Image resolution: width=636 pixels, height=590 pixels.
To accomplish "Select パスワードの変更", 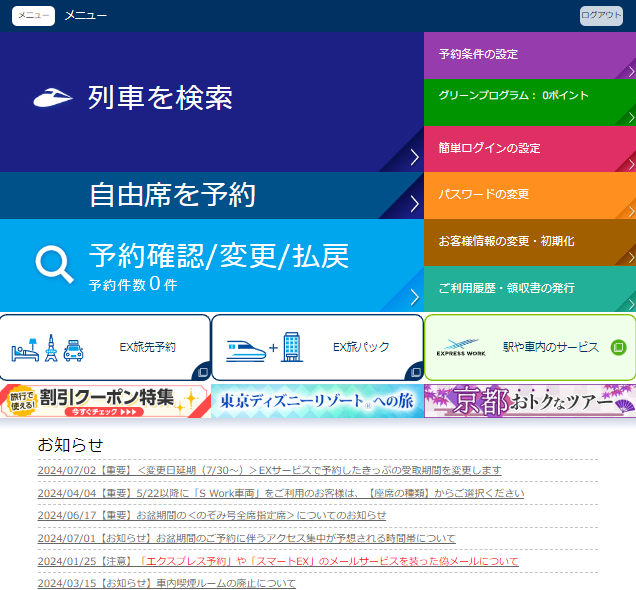I will 529,194.
